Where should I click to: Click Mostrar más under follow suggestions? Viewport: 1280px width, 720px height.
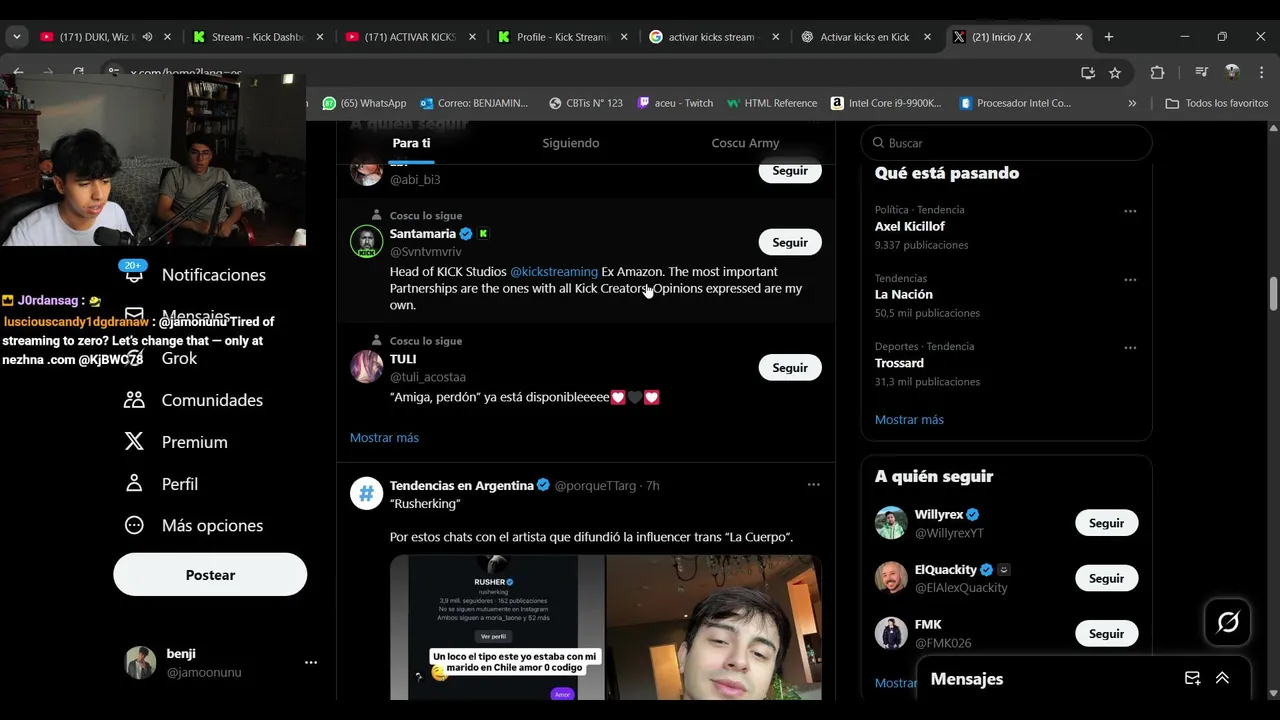(384, 438)
